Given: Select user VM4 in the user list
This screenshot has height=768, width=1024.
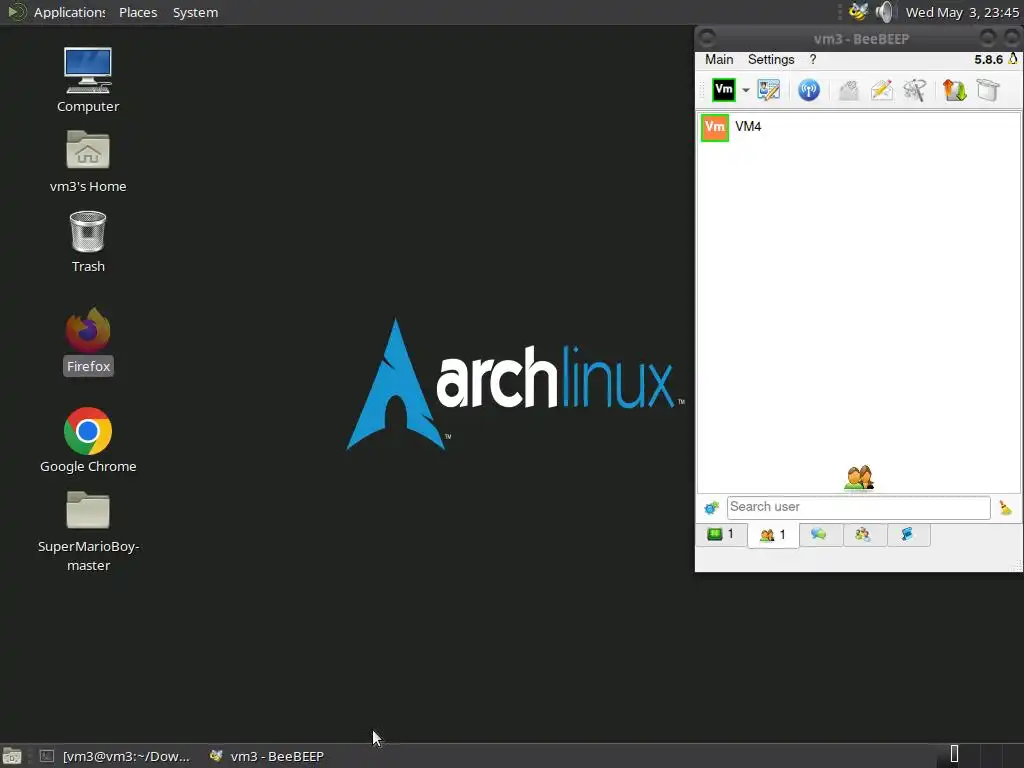Looking at the screenshot, I should 859,127.
